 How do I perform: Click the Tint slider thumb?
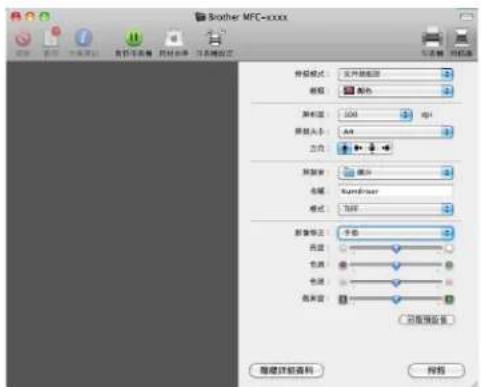pyautogui.click(x=396, y=266)
